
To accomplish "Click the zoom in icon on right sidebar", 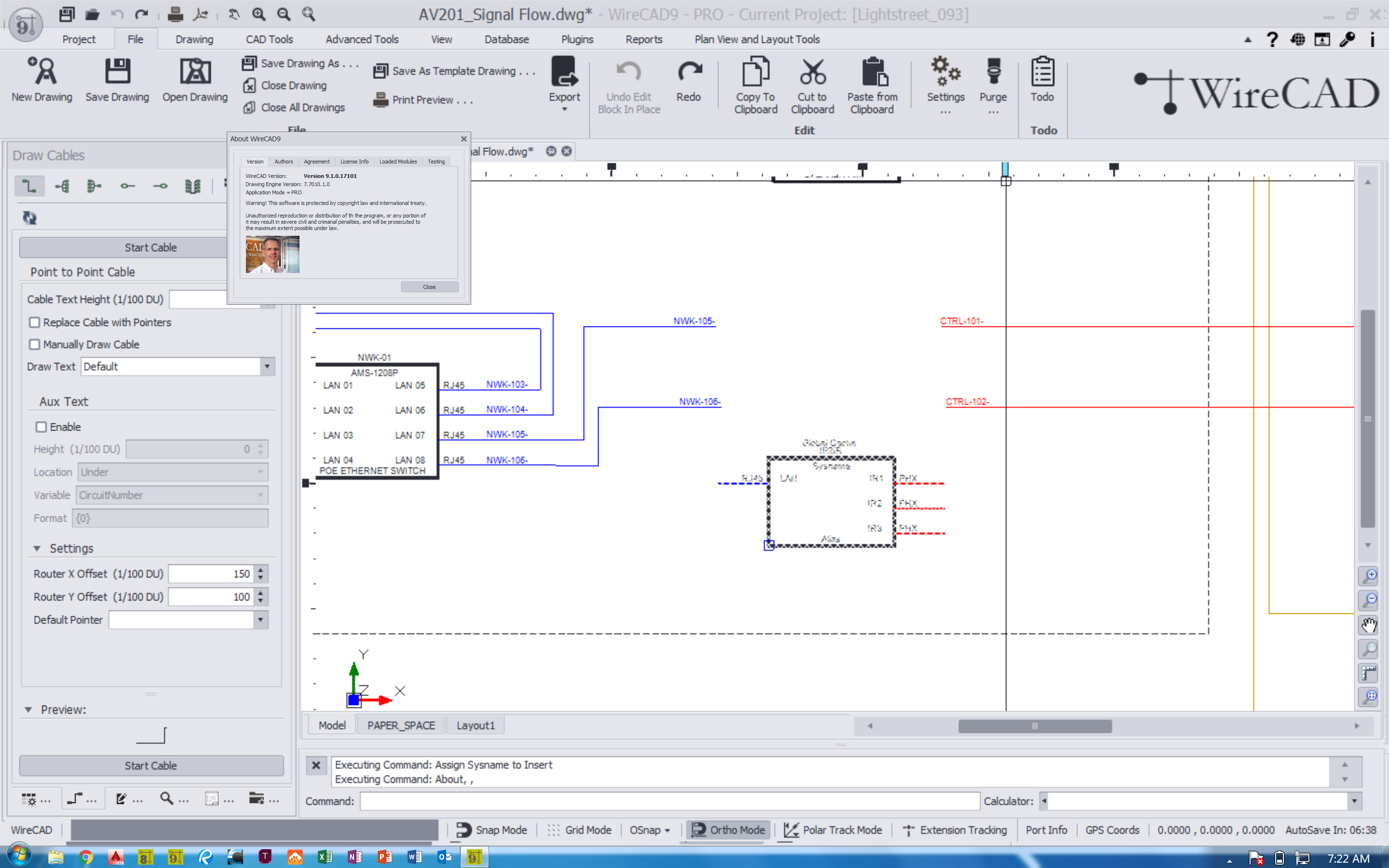I will [1369, 576].
